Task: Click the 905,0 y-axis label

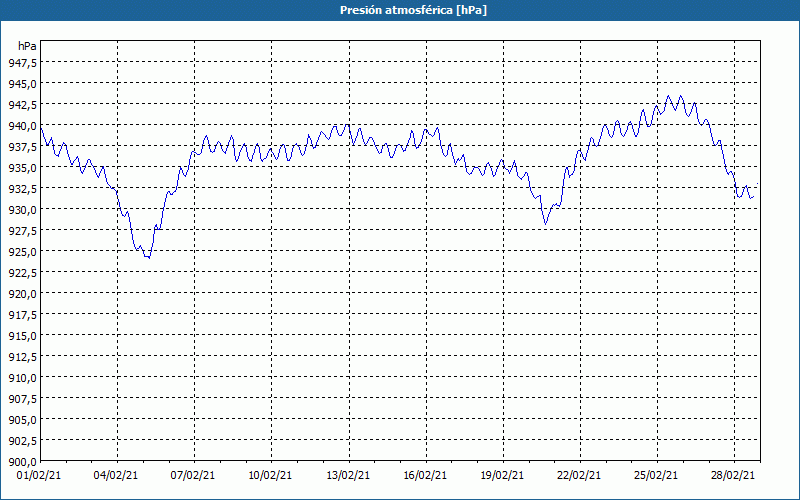Action: [22, 419]
